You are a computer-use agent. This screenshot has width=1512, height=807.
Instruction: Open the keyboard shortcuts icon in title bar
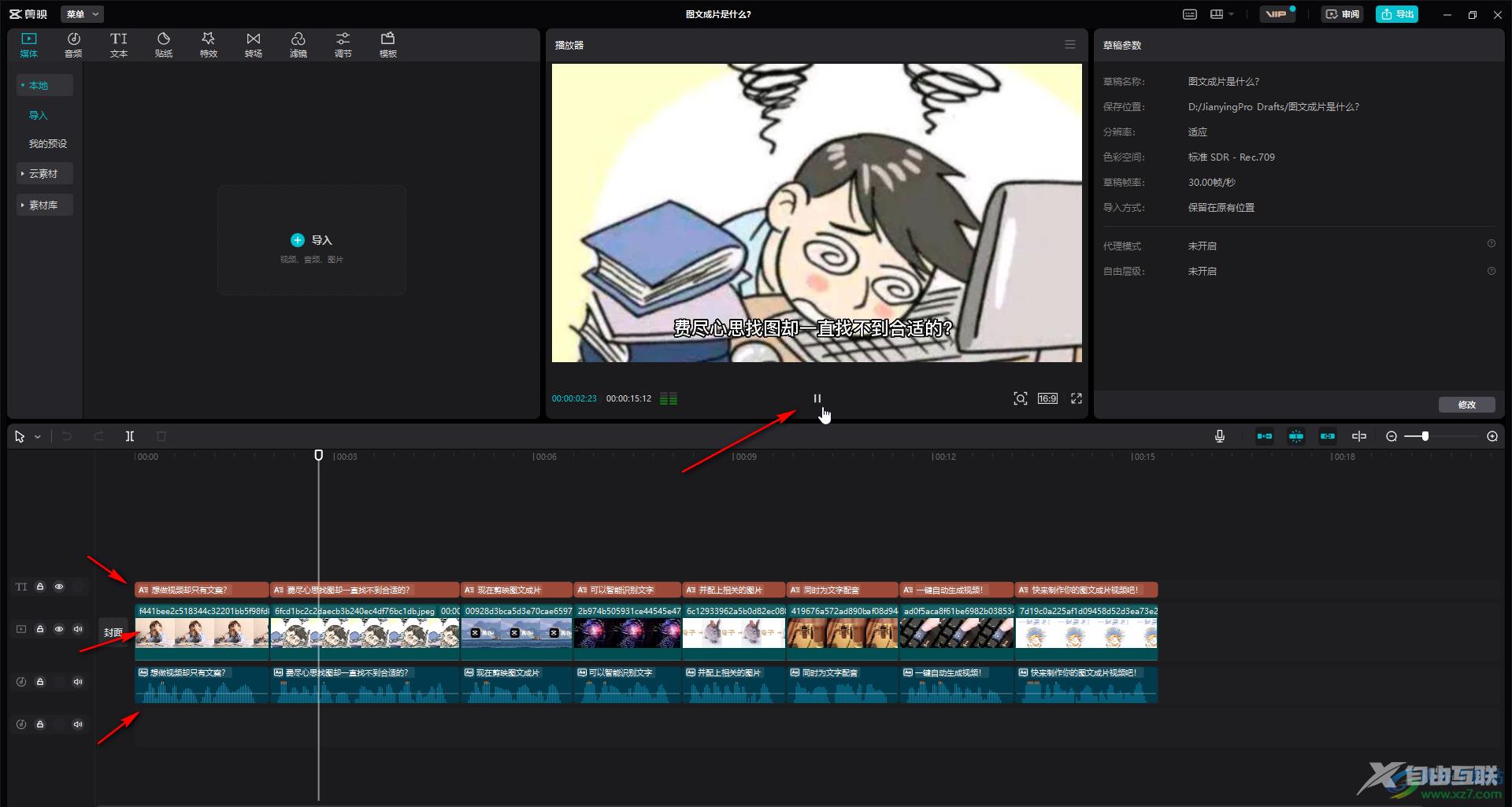coord(1190,14)
